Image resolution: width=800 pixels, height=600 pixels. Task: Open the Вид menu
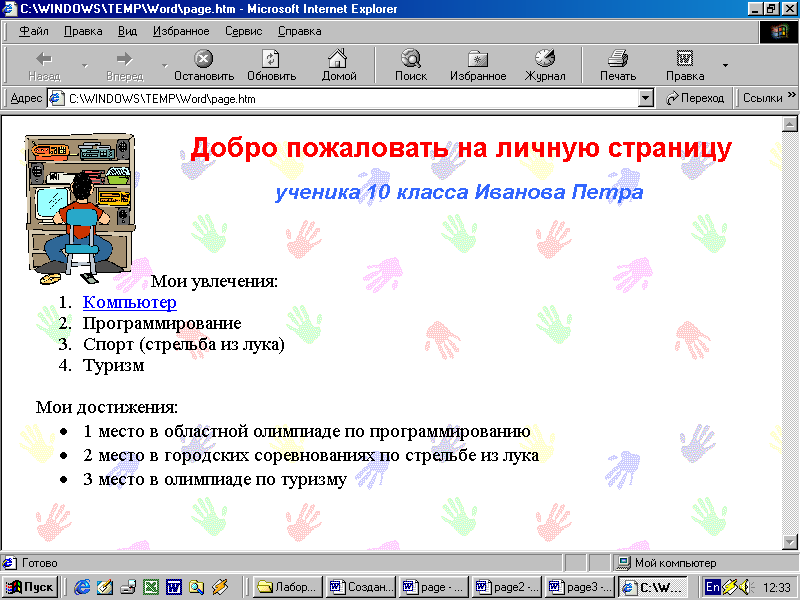pos(127,31)
